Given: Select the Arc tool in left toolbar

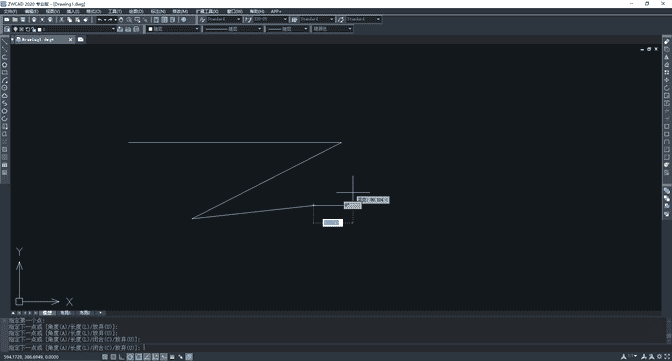Looking at the screenshot, I should pyautogui.click(x=5, y=81).
